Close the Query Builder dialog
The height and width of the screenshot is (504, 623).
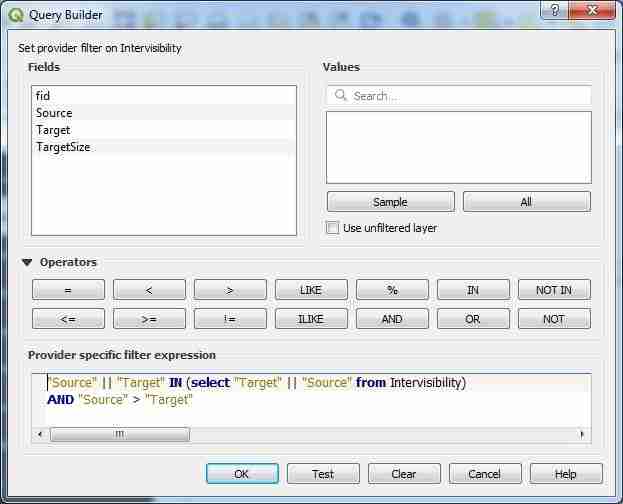pos(592,10)
